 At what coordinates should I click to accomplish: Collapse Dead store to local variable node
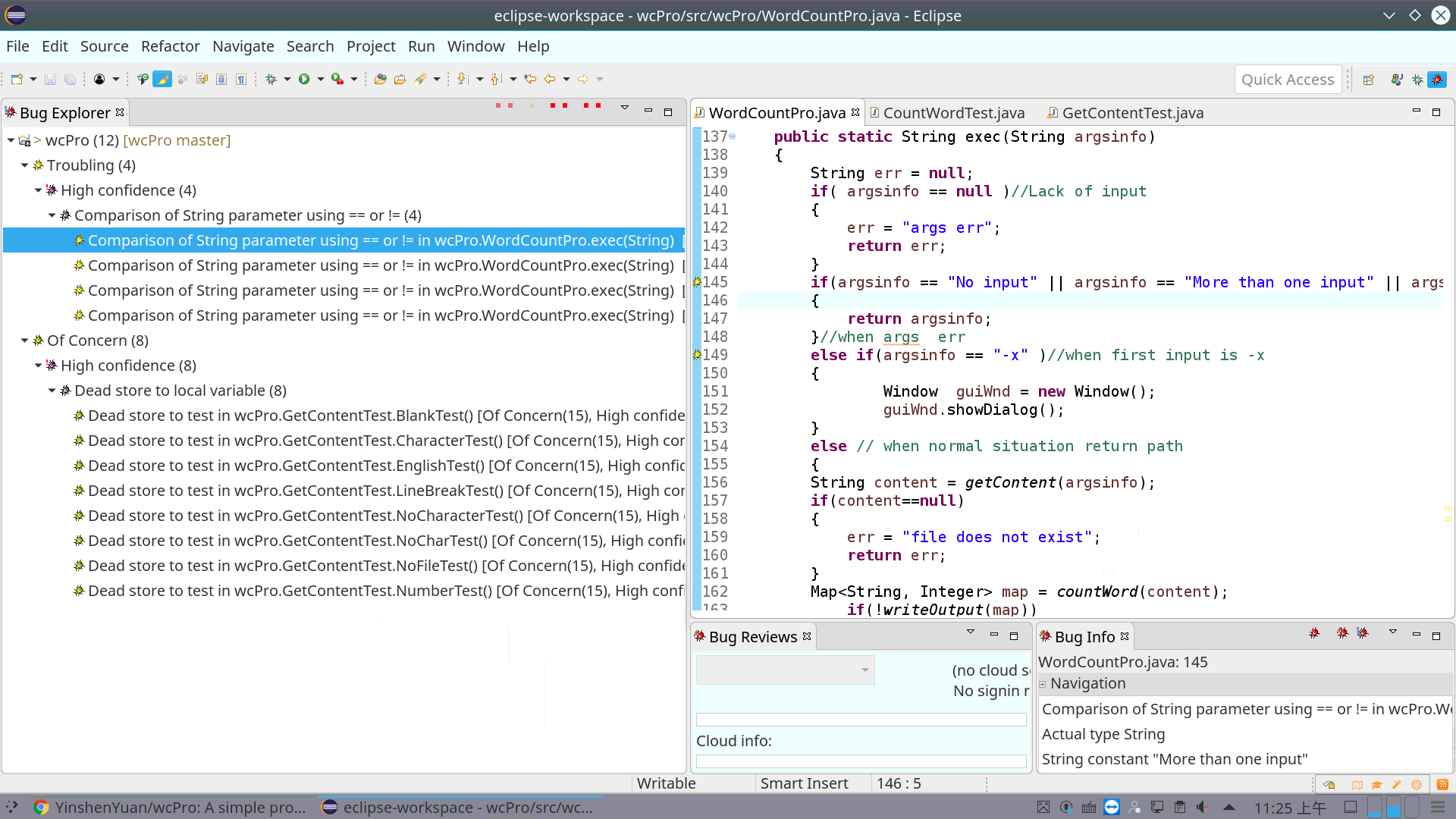pos(52,391)
